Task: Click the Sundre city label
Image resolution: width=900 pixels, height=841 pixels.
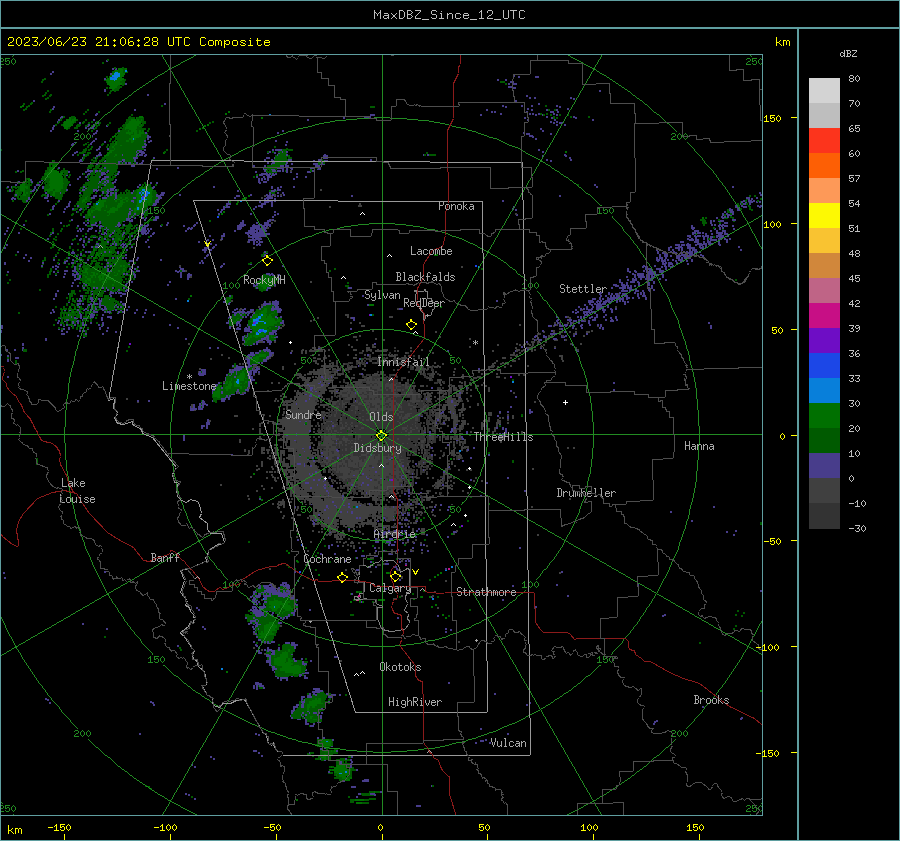Action: click(303, 414)
